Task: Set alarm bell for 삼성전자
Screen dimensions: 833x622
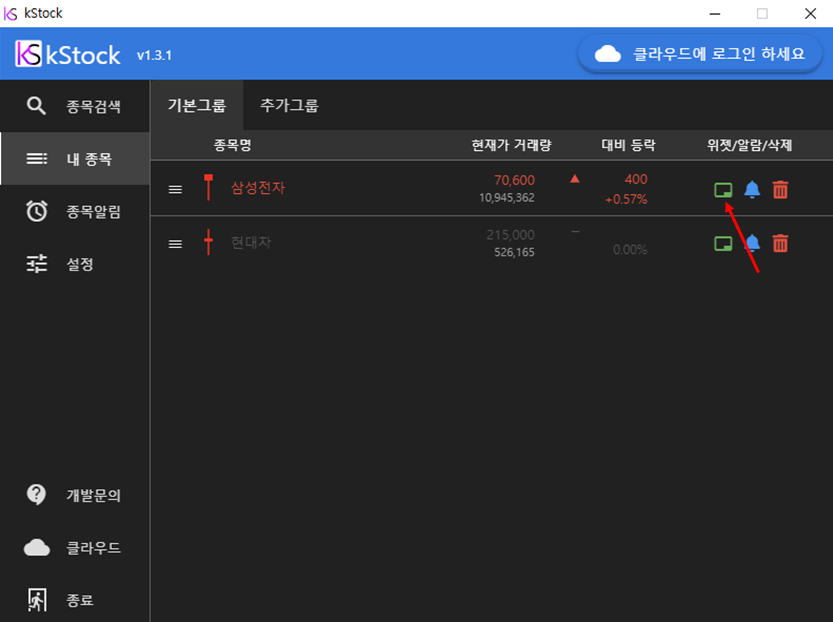Action: 752,190
